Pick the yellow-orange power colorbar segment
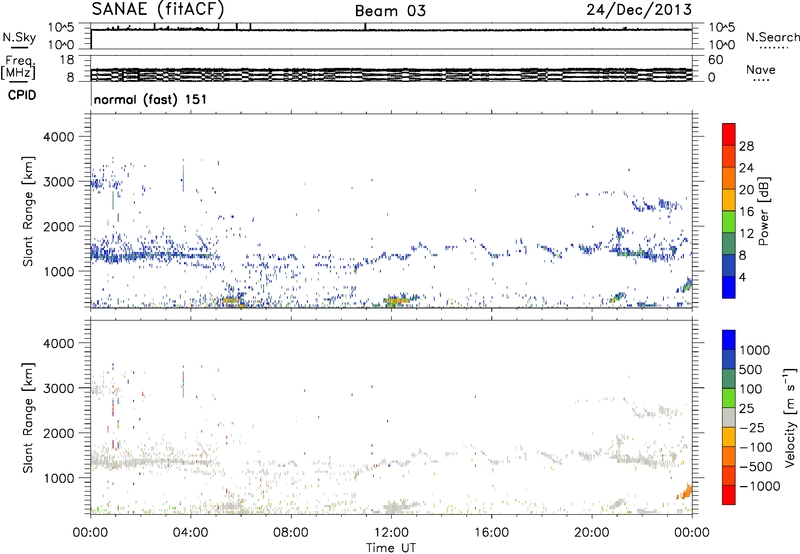The width and height of the screenshot is (800, 554). point(729,199)
